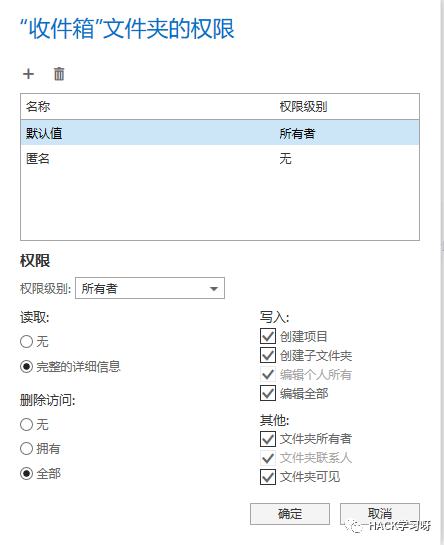This screenshot has width=444, height=545.
Task: Click the plus icon to add a user
Action: (x=29, y=74)
